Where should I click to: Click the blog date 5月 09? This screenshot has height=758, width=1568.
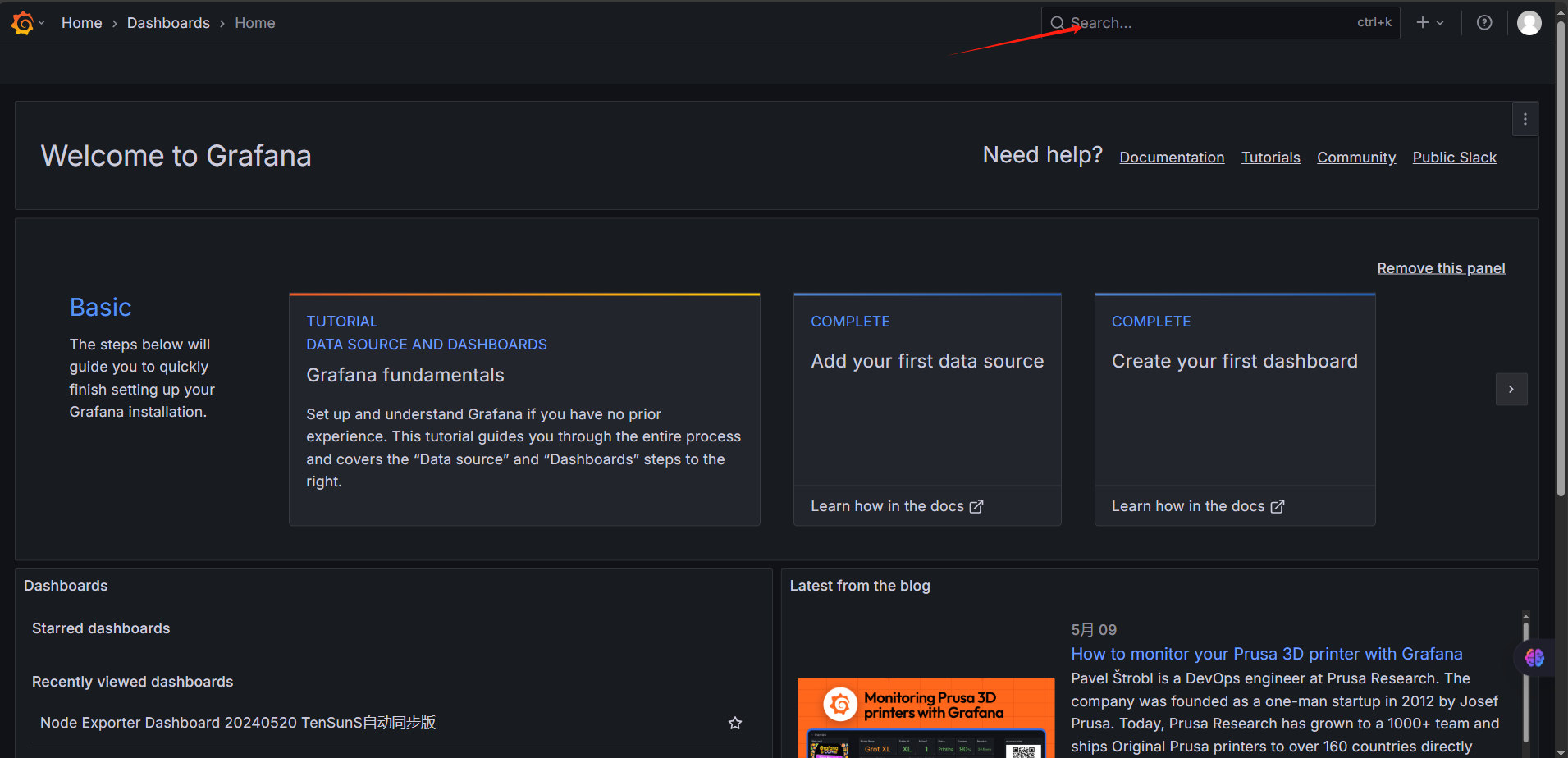tap(1094, 630)
